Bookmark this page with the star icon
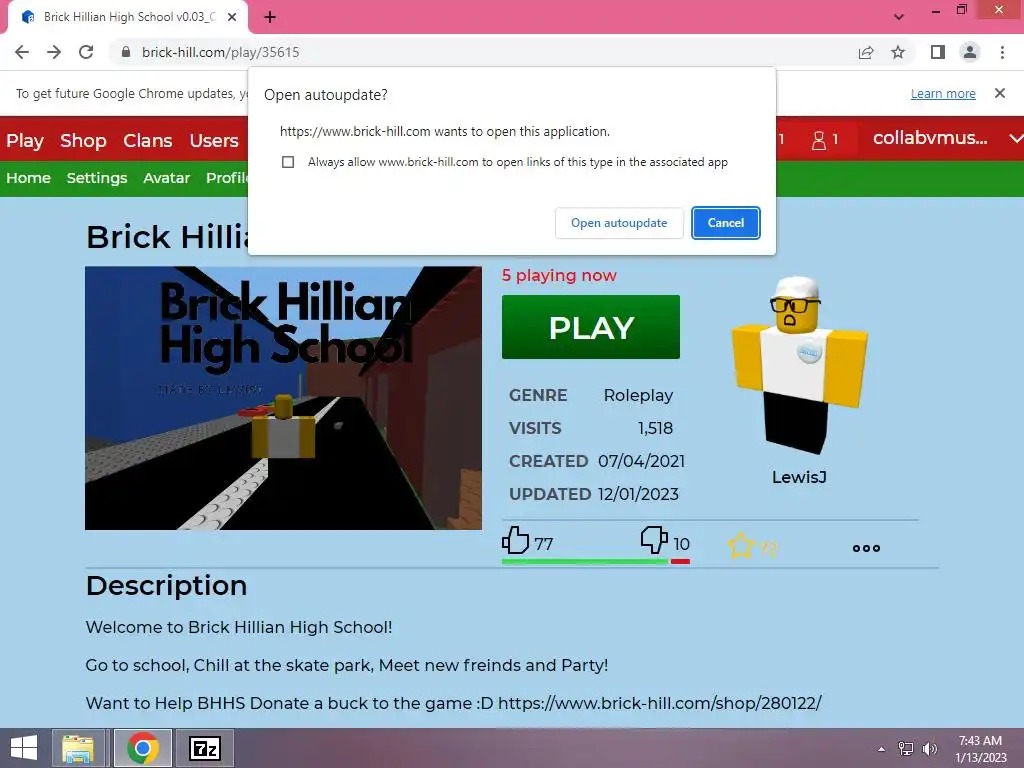Viewport: 1024px width, 768px height. (x=898, y=52)
